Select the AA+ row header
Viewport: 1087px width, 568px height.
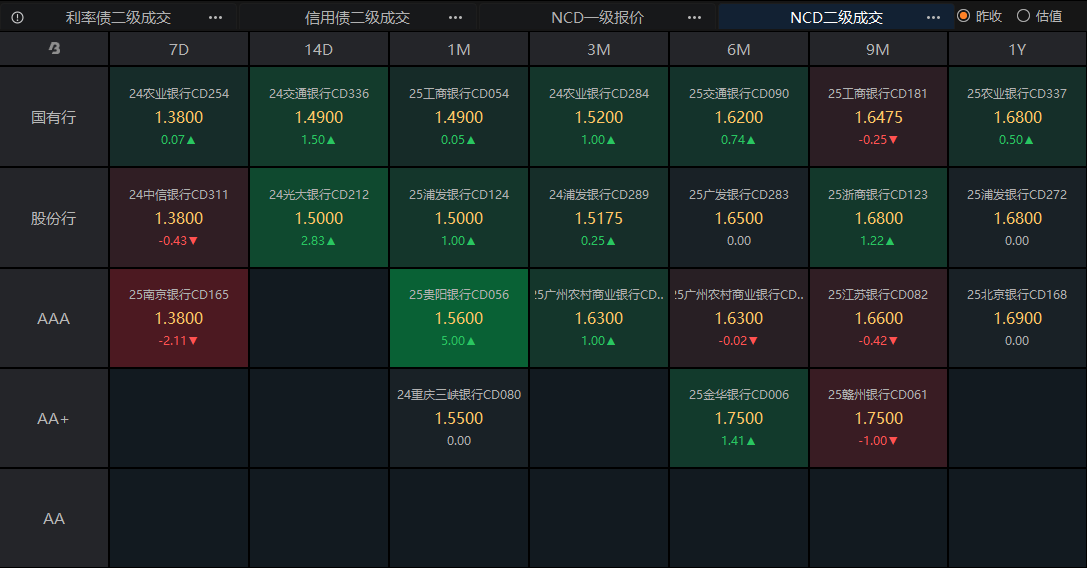pyautogui.click(x=54, y=418)
